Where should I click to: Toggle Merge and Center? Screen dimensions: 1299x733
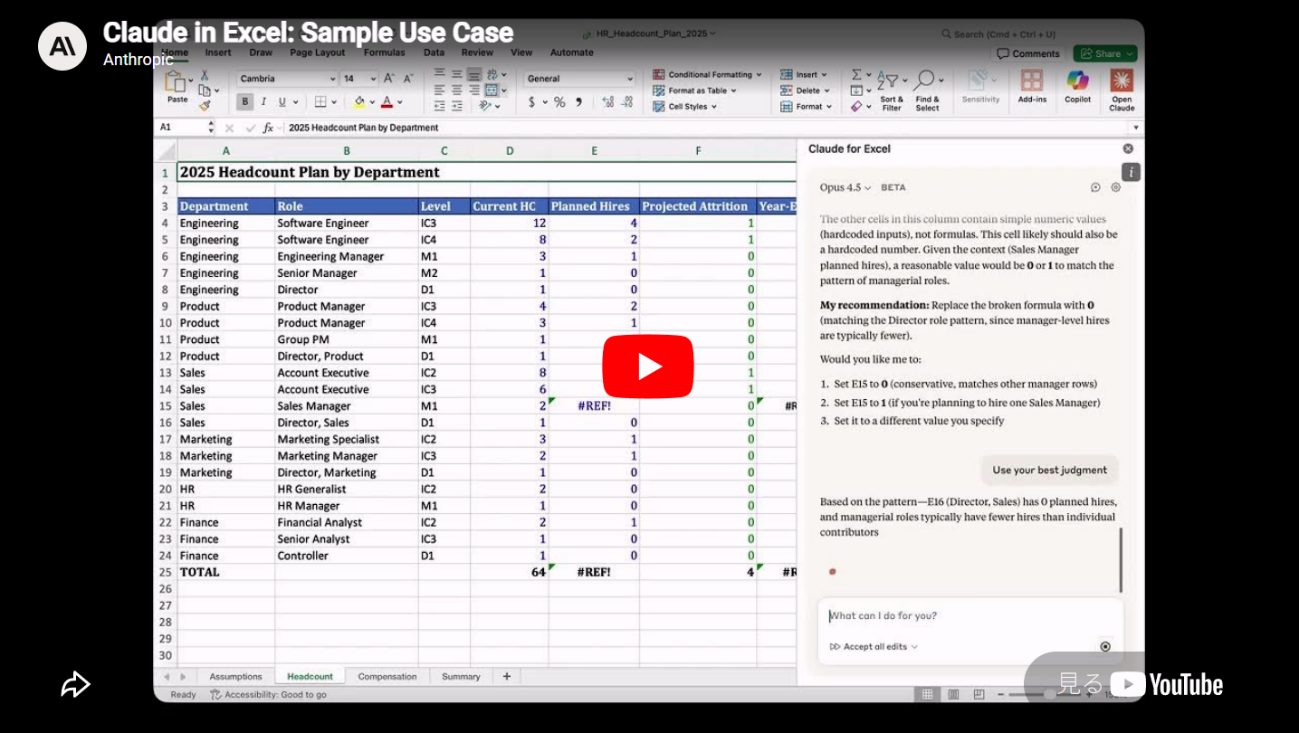(491, 90)
